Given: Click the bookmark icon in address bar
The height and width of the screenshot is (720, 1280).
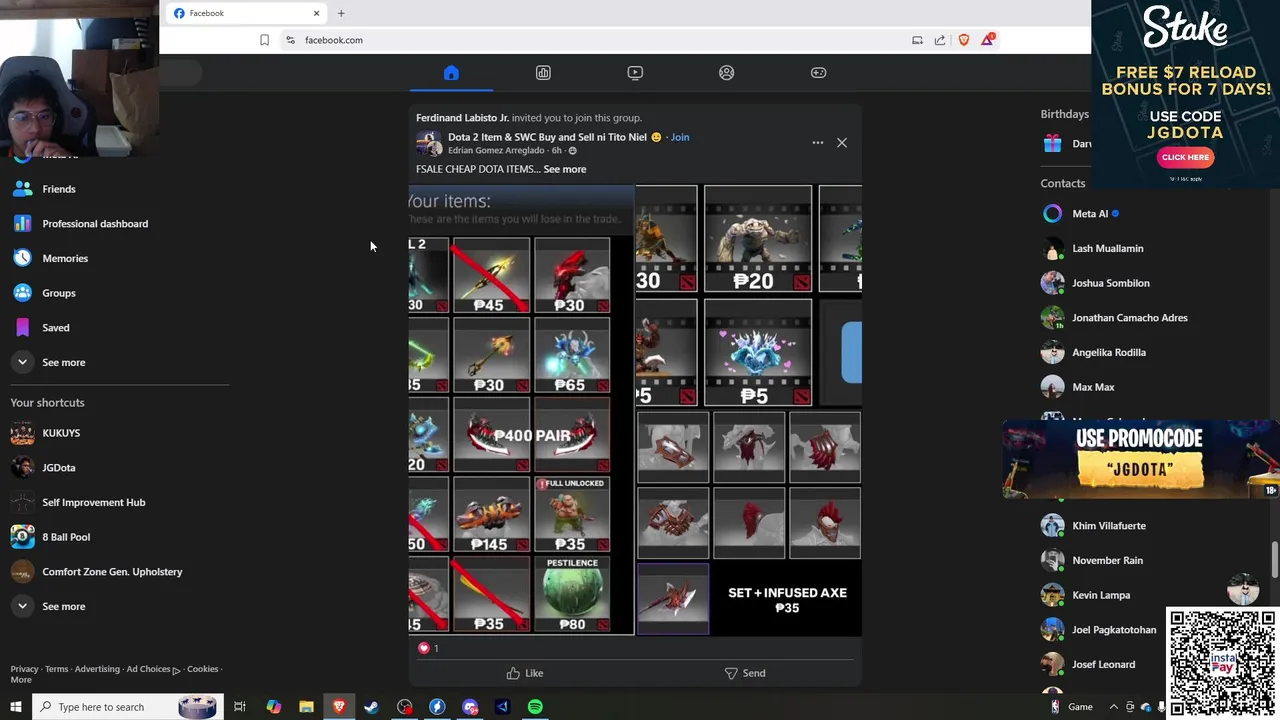Looking at the screenshot, I should (x=264, y=40).
